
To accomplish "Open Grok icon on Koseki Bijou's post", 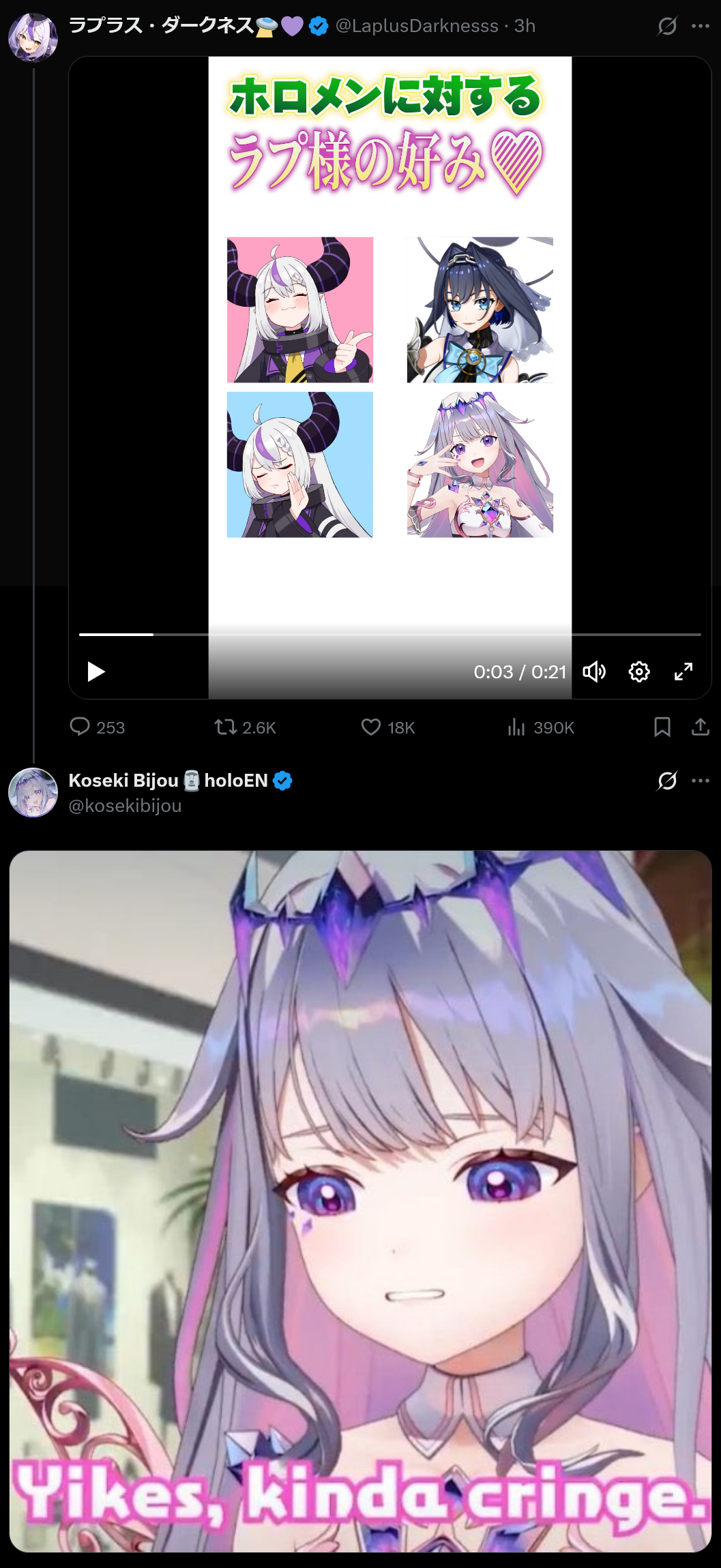I will (x=667, y=781).
